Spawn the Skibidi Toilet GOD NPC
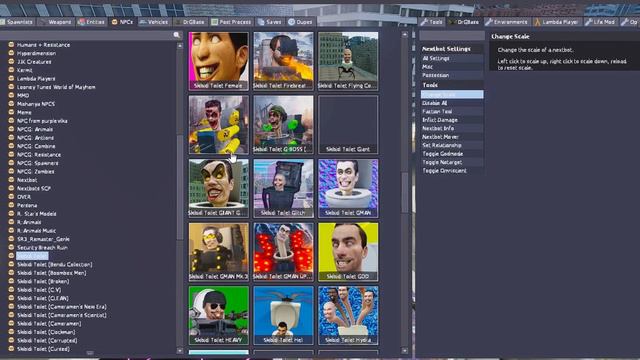 (x=348, y=252)
